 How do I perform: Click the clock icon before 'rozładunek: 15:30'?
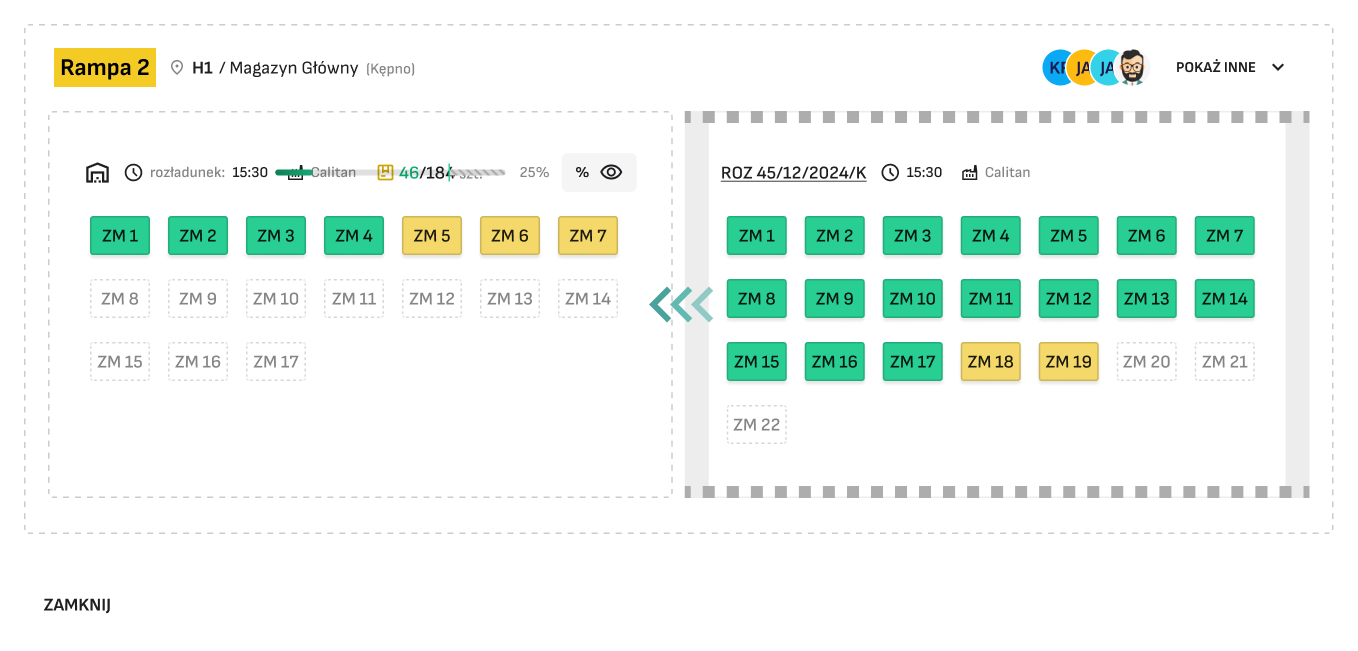(x=134, y=172)
